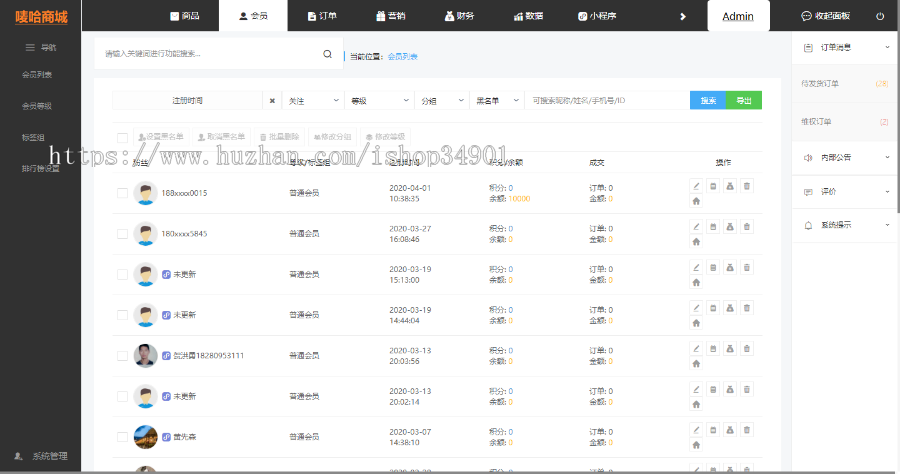Image resolution: width=900 pixels, height=474 pixels.
Task: Click the power logout icon at top right
Action: click(880, 16)
